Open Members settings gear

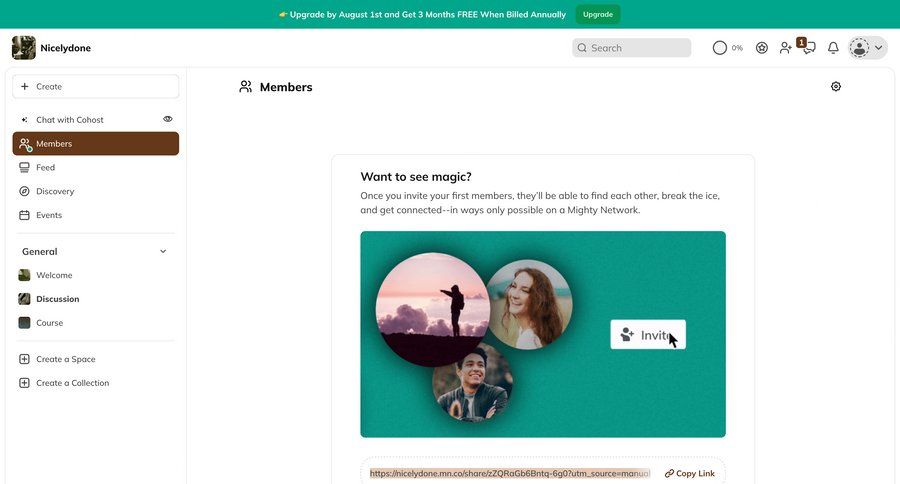tap(836, 87)
